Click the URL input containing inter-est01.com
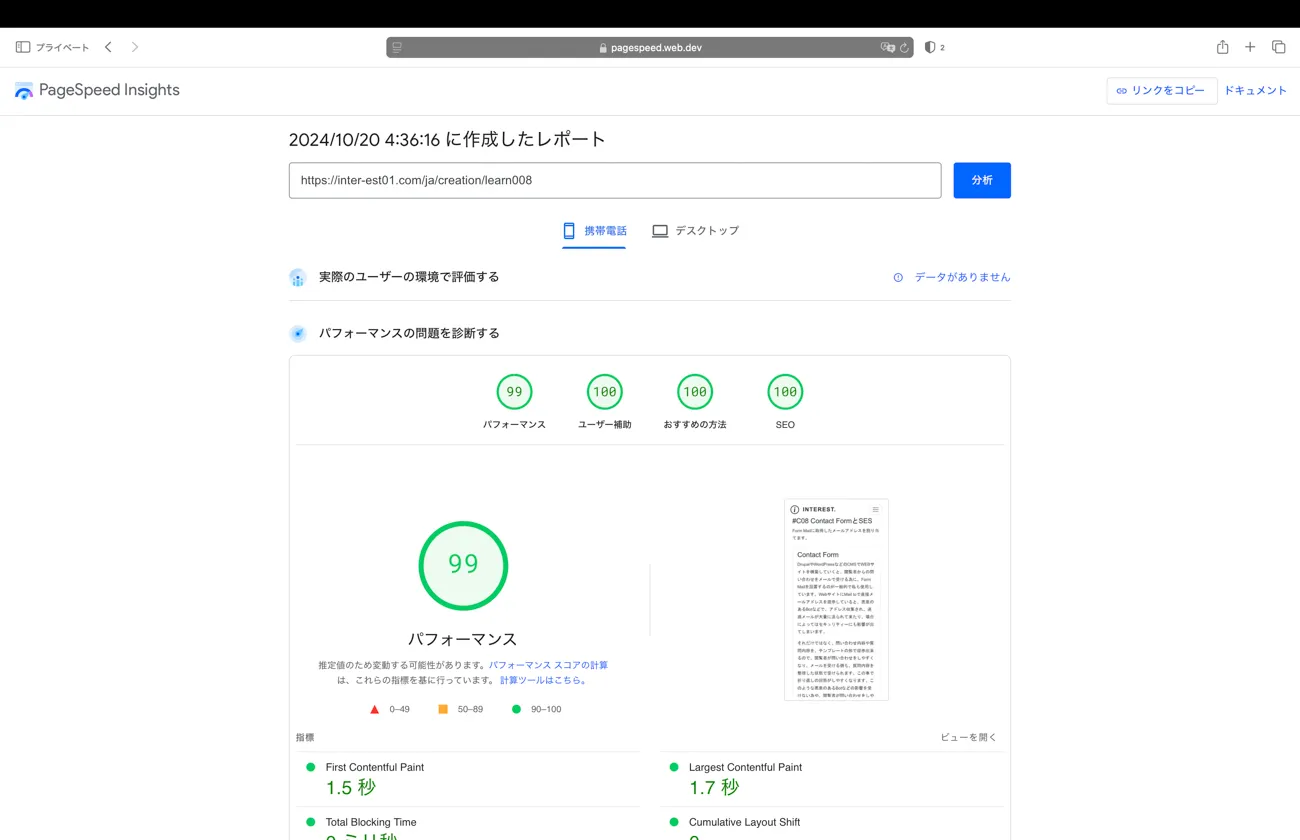Screen dimensions: 1300x840 coord(615,180)
